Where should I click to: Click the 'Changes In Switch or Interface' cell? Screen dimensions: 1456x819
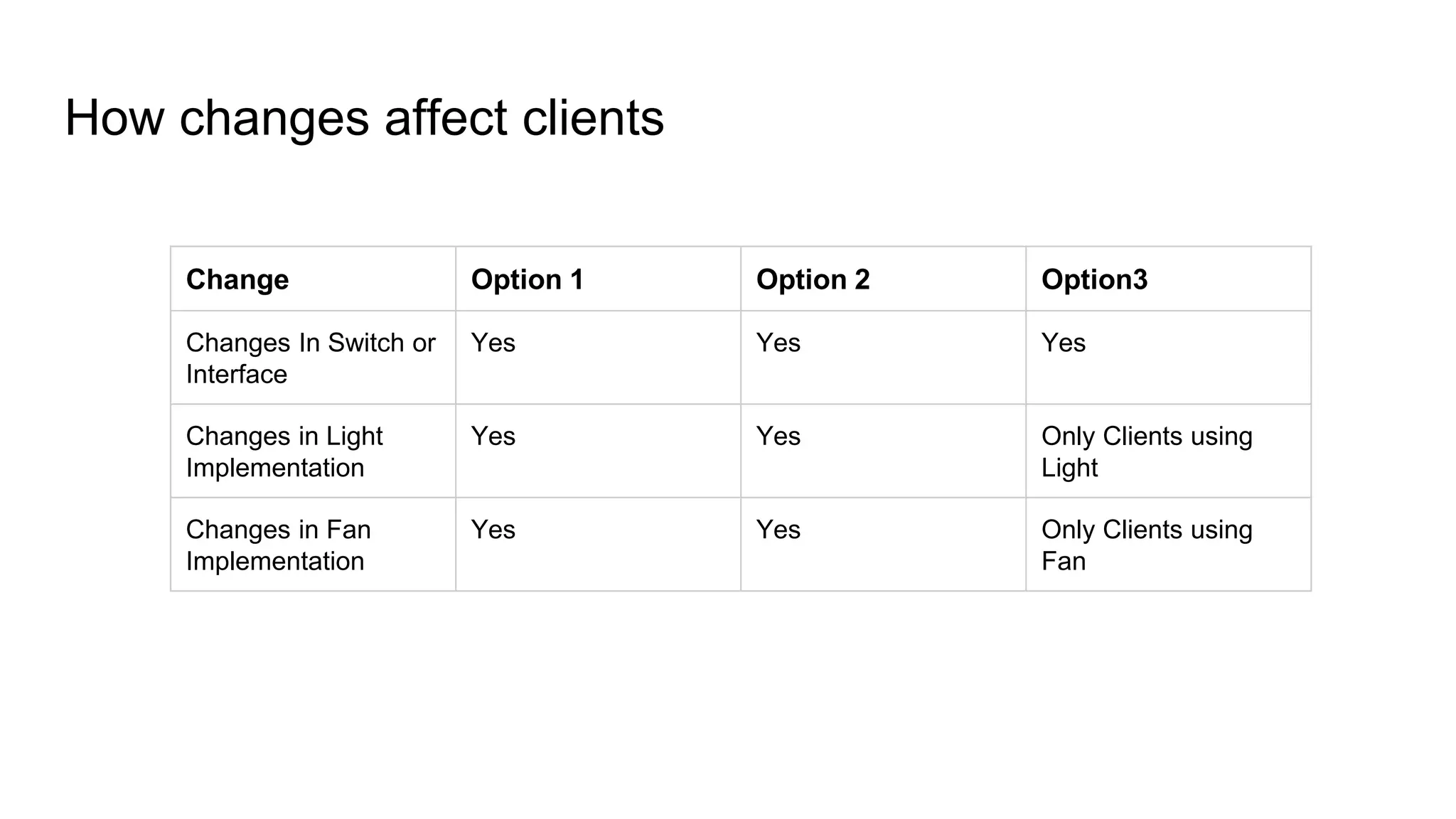coord(310,358)
